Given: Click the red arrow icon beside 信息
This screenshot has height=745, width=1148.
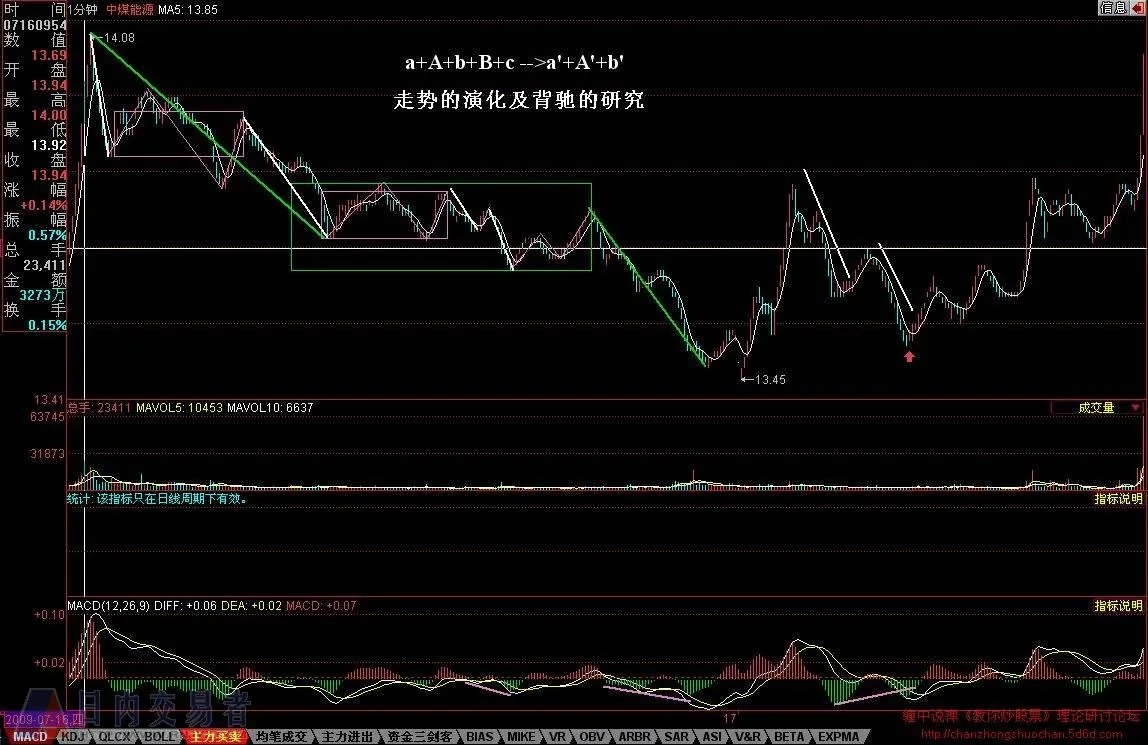Looking at the screenshot, I should coord(1137,8).
